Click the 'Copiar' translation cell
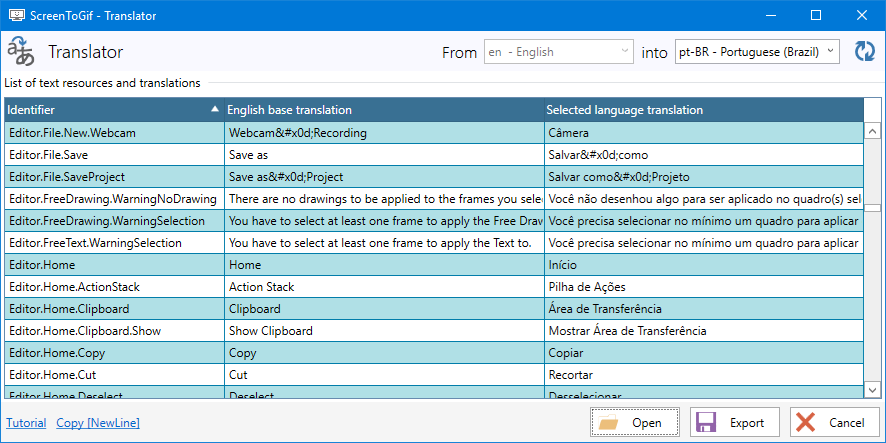Image resolution: width=886 pixels, height=443 pixels. (703, 353)
